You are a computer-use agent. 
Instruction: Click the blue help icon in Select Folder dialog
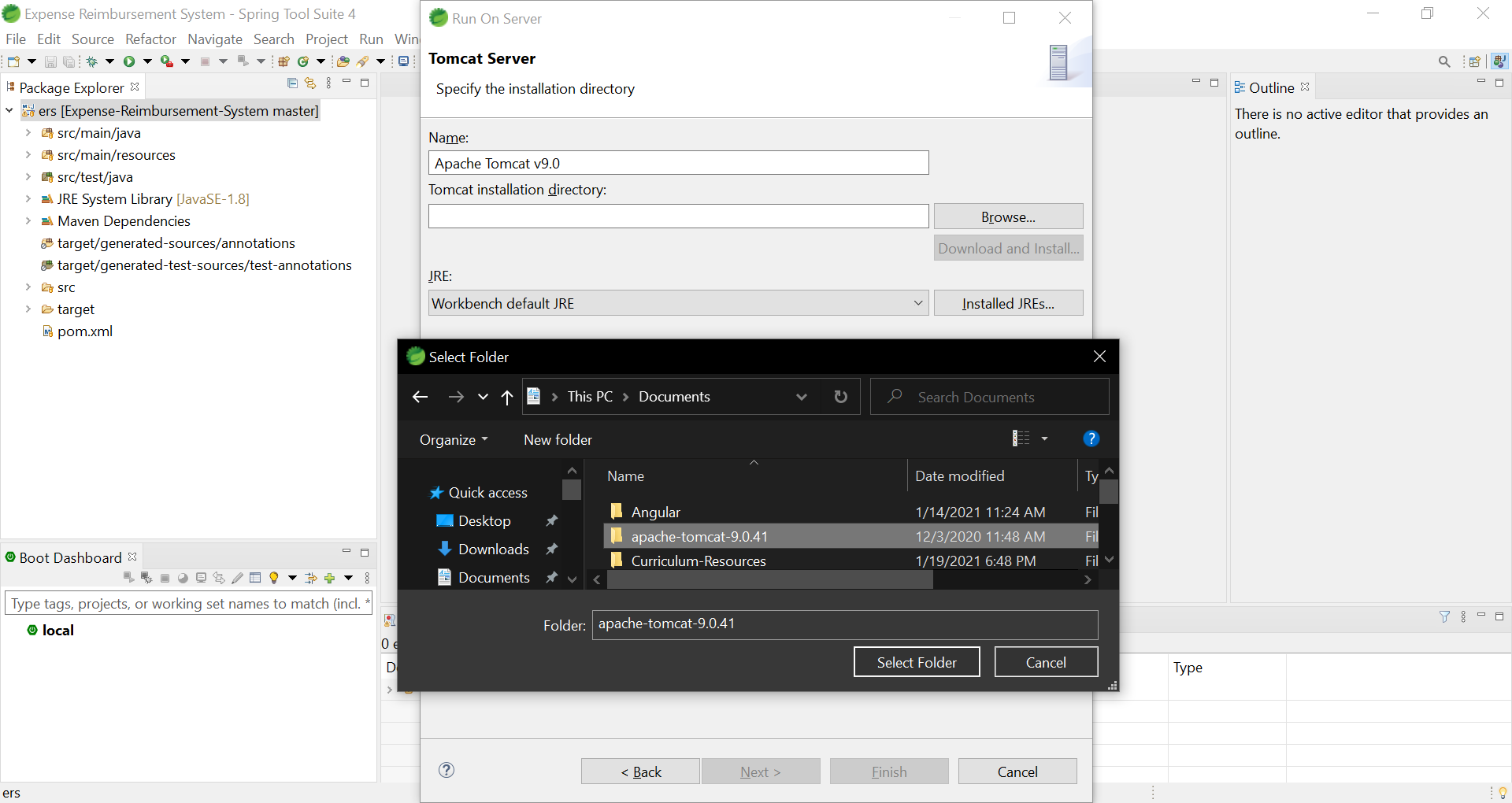(1091, 439)
